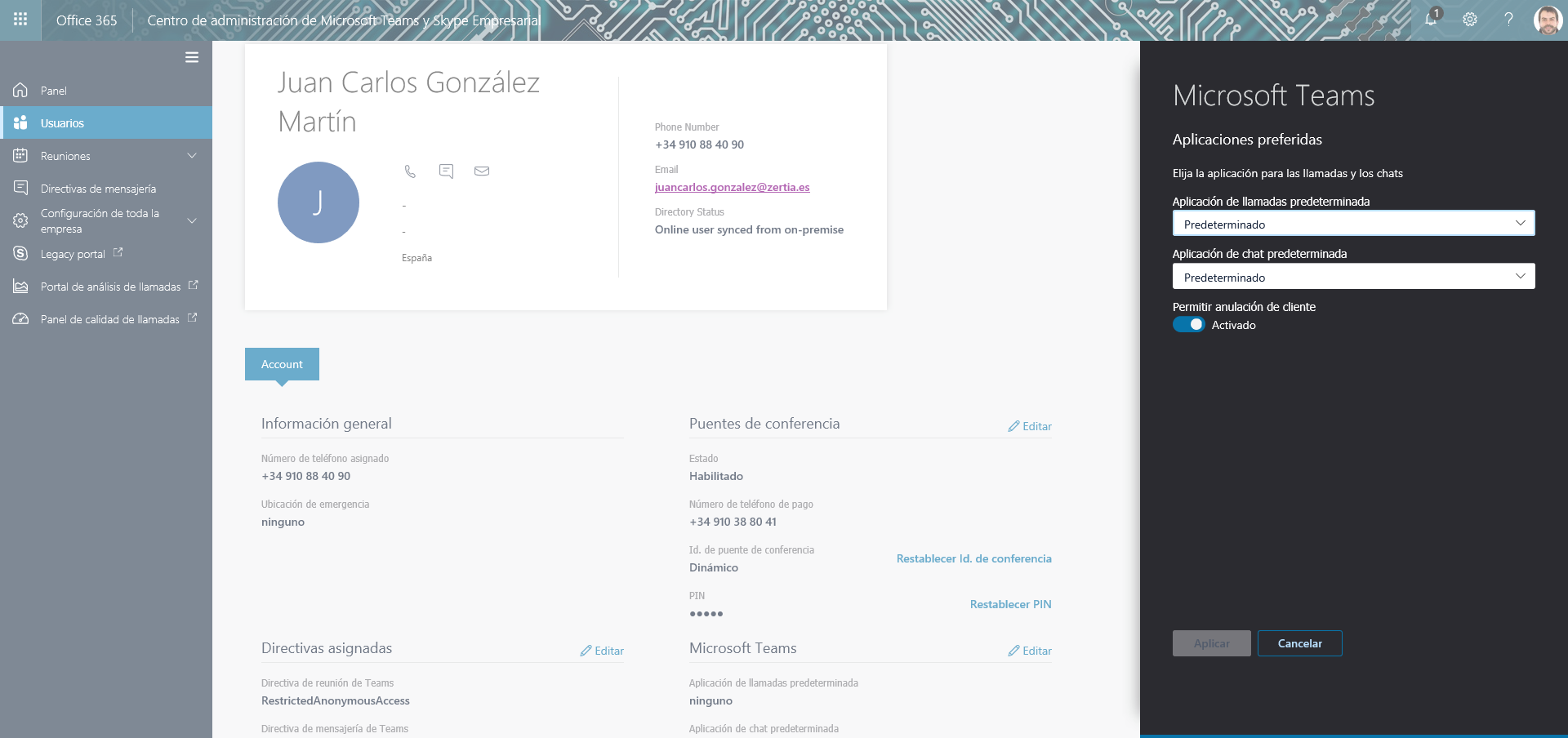Collapse navigation with the hamburger icon
Viewport: 1568px width, 738px height.
tap(192, 57)
